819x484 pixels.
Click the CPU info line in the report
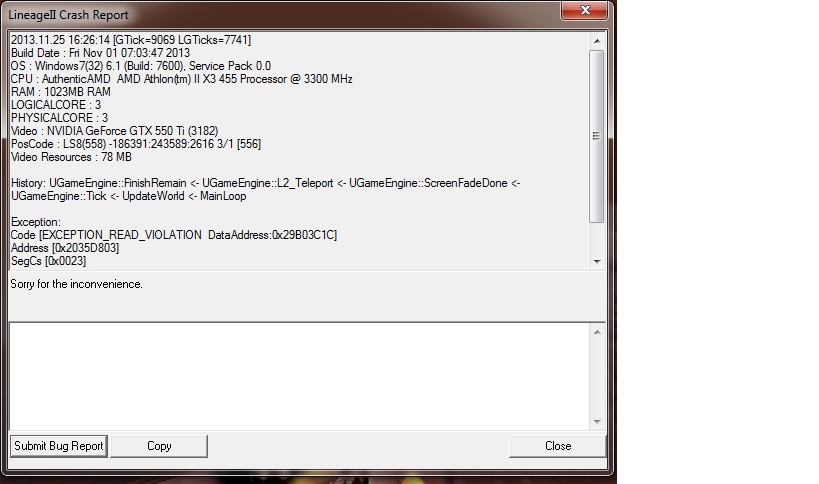click(182, 79)
